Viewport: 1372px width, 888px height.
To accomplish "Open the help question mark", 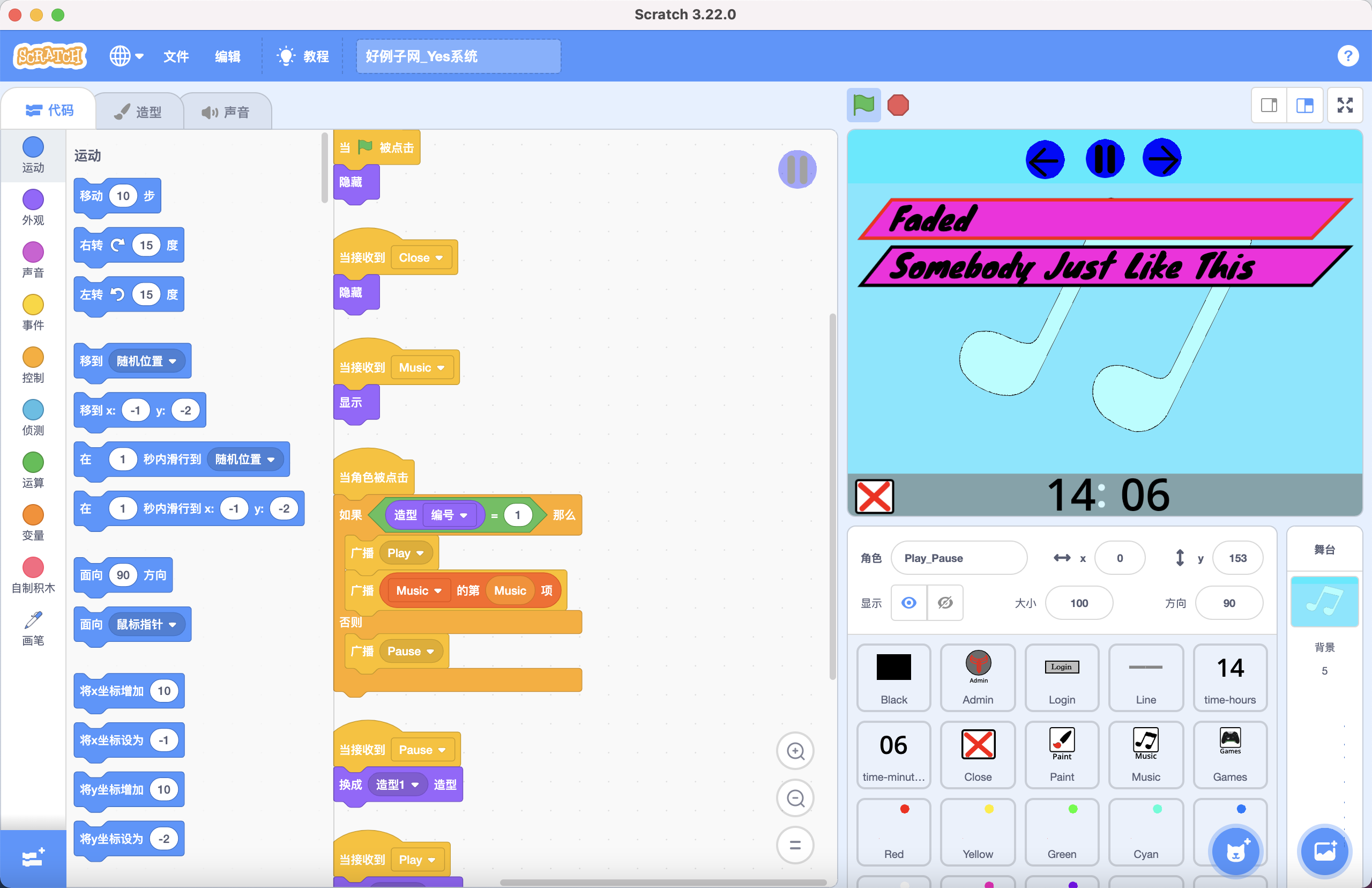I will 1348,56.
